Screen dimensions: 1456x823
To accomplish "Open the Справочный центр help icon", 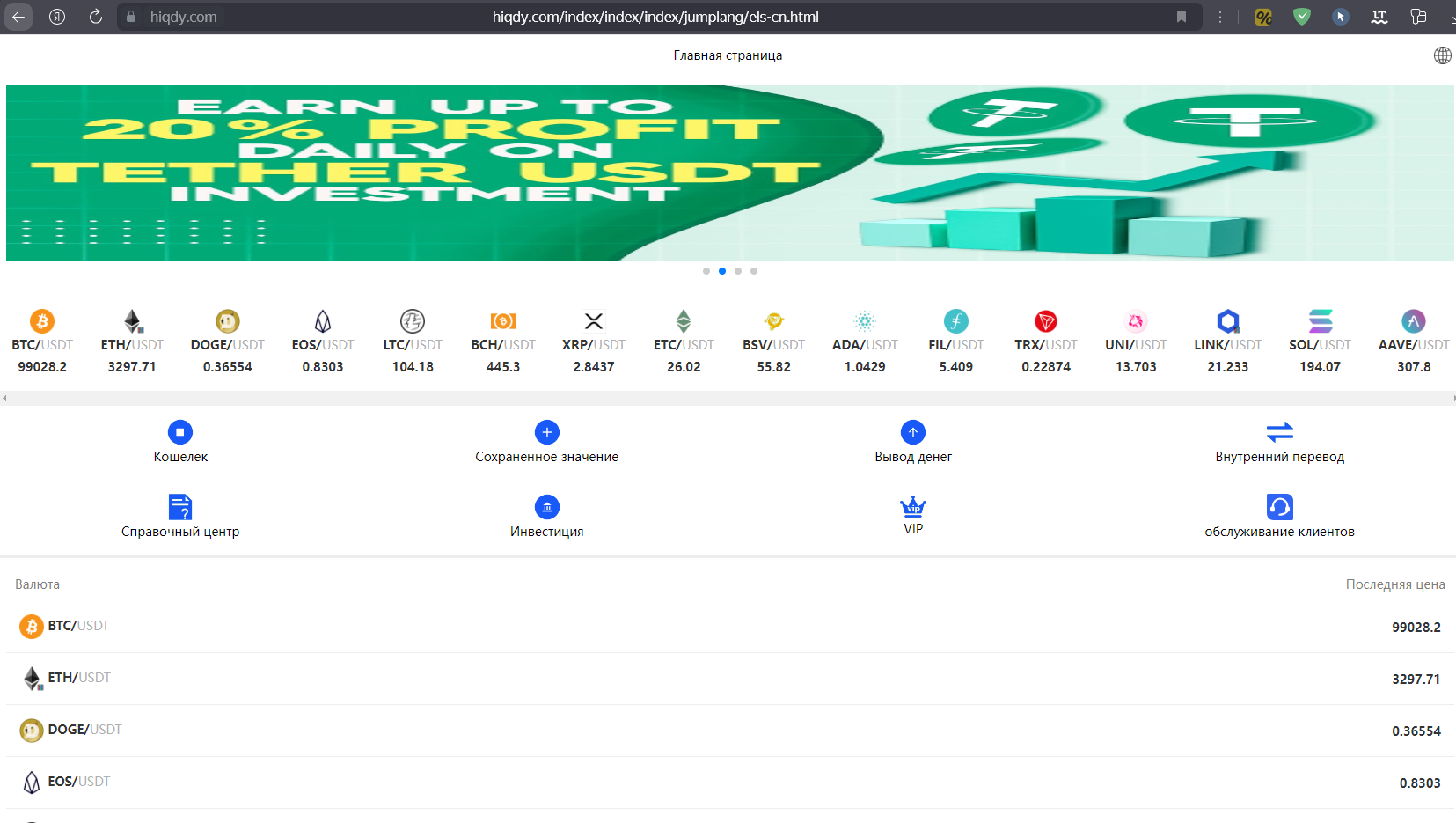I will (x=180, y=507).
